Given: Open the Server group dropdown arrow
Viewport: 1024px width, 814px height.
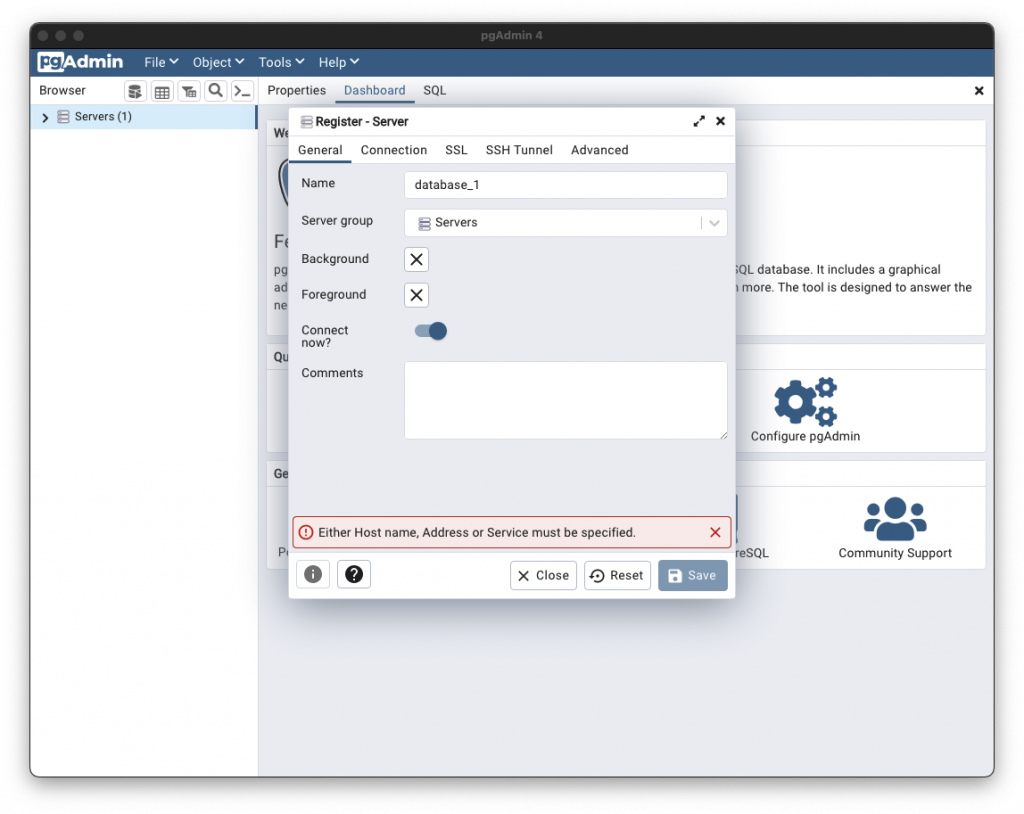Looking at the screenshot, I should click(714, 223).
